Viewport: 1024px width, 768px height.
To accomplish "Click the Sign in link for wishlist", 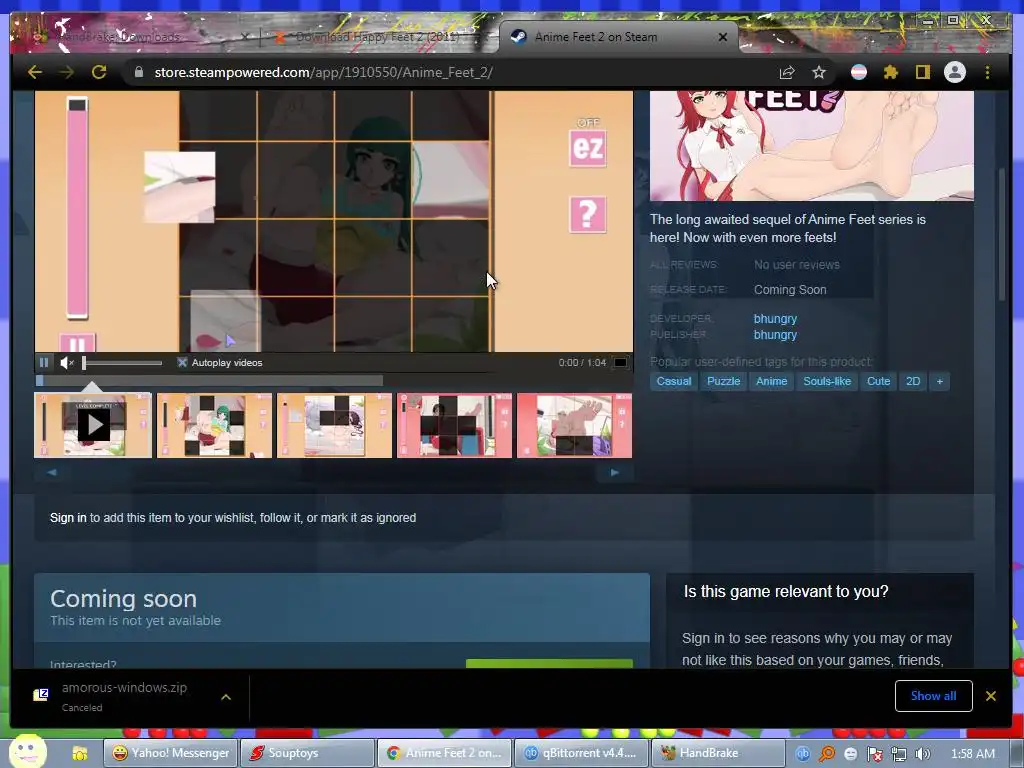I will coord(68,518).
